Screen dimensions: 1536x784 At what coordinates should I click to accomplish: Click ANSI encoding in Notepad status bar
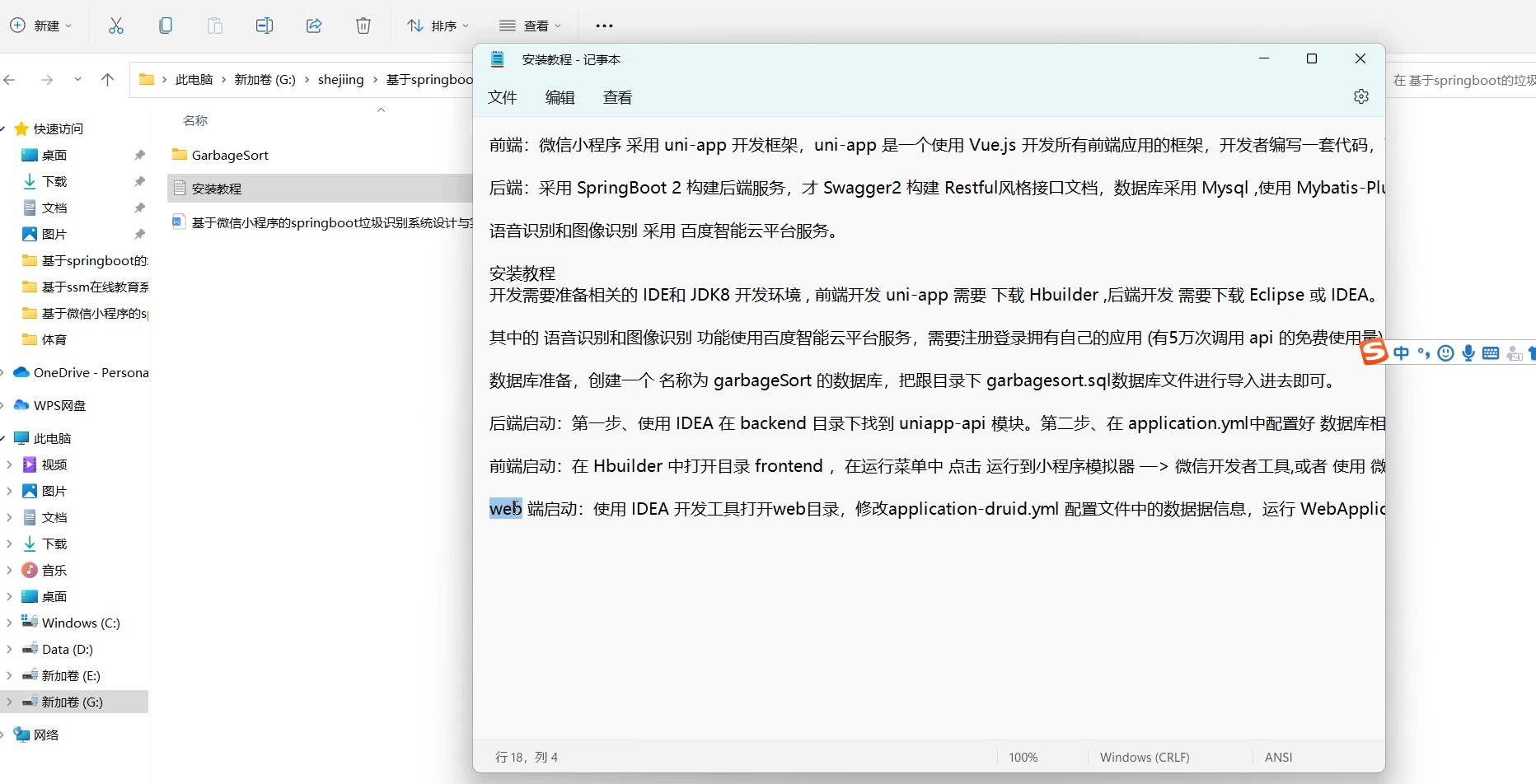click(x=1279, y=757)
